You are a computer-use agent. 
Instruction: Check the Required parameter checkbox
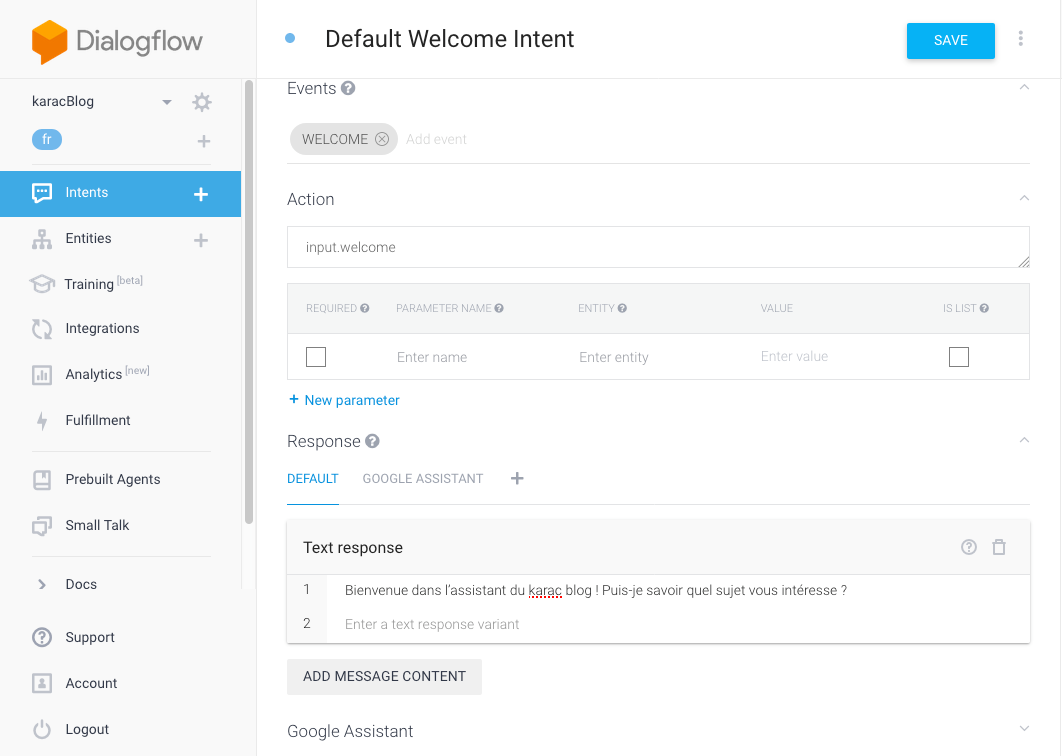pyautogui.click(x=316, y=357)
